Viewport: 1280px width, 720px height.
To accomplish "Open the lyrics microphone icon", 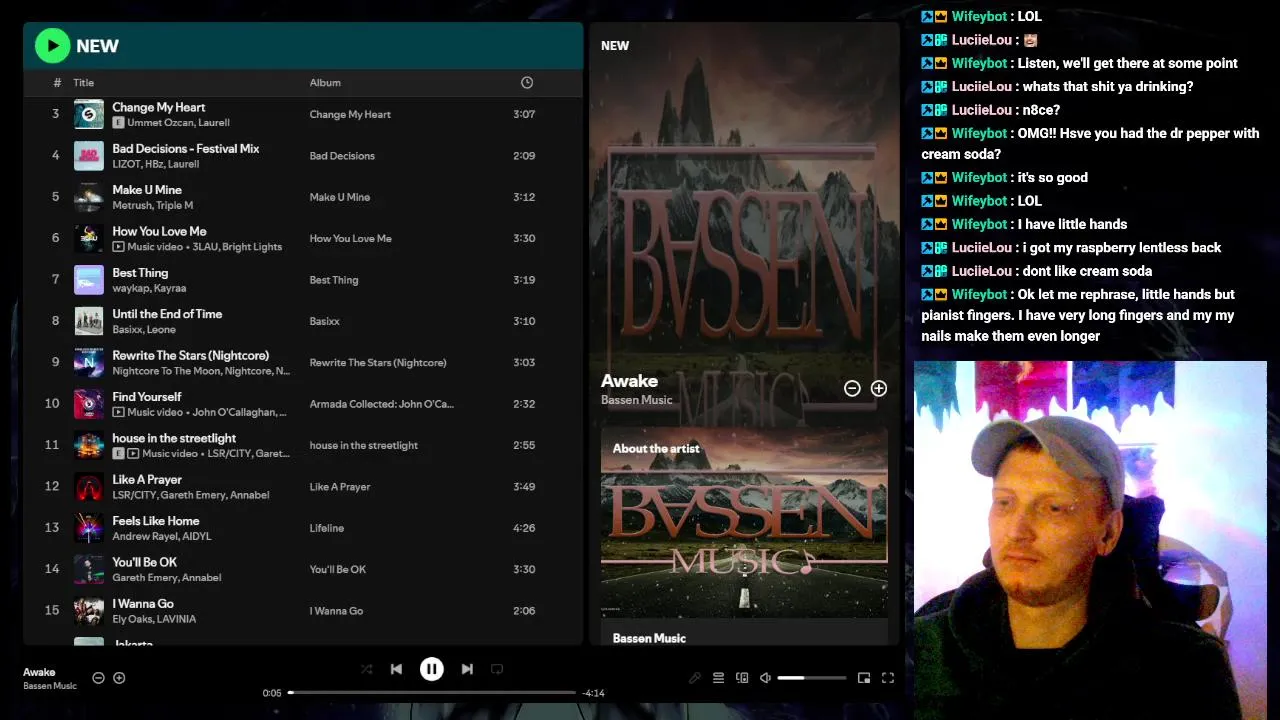I will [x=695, y=678].
